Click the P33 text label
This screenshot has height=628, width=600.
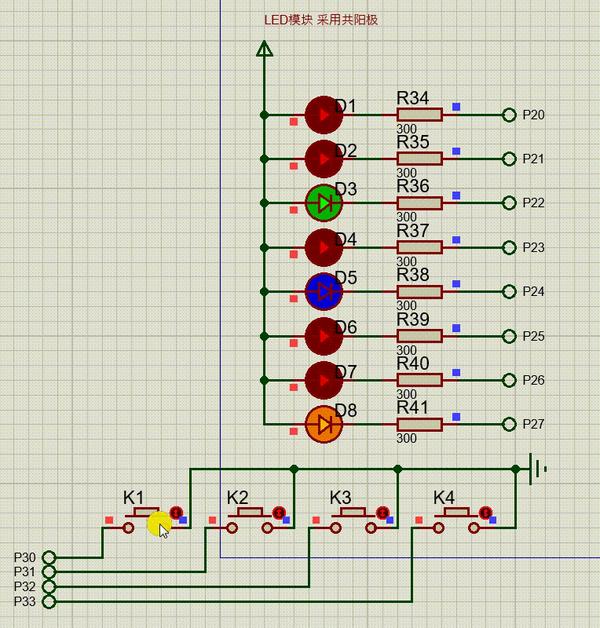click(x=25, y=602)
